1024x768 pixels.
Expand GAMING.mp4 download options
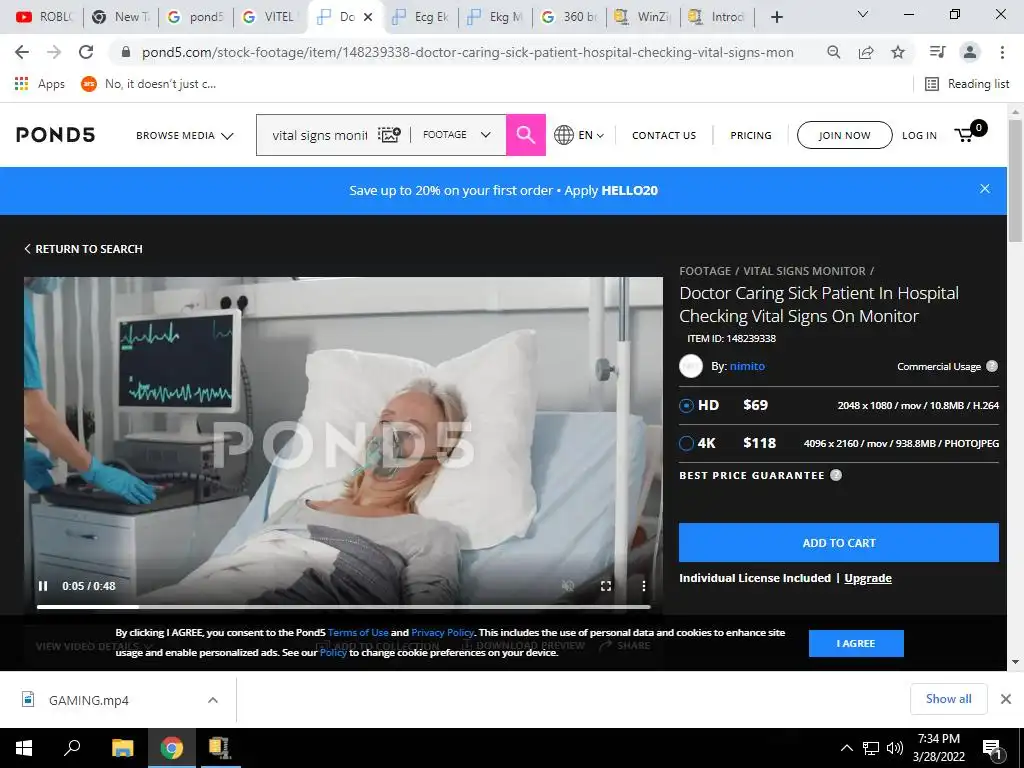tap(213, 699)
